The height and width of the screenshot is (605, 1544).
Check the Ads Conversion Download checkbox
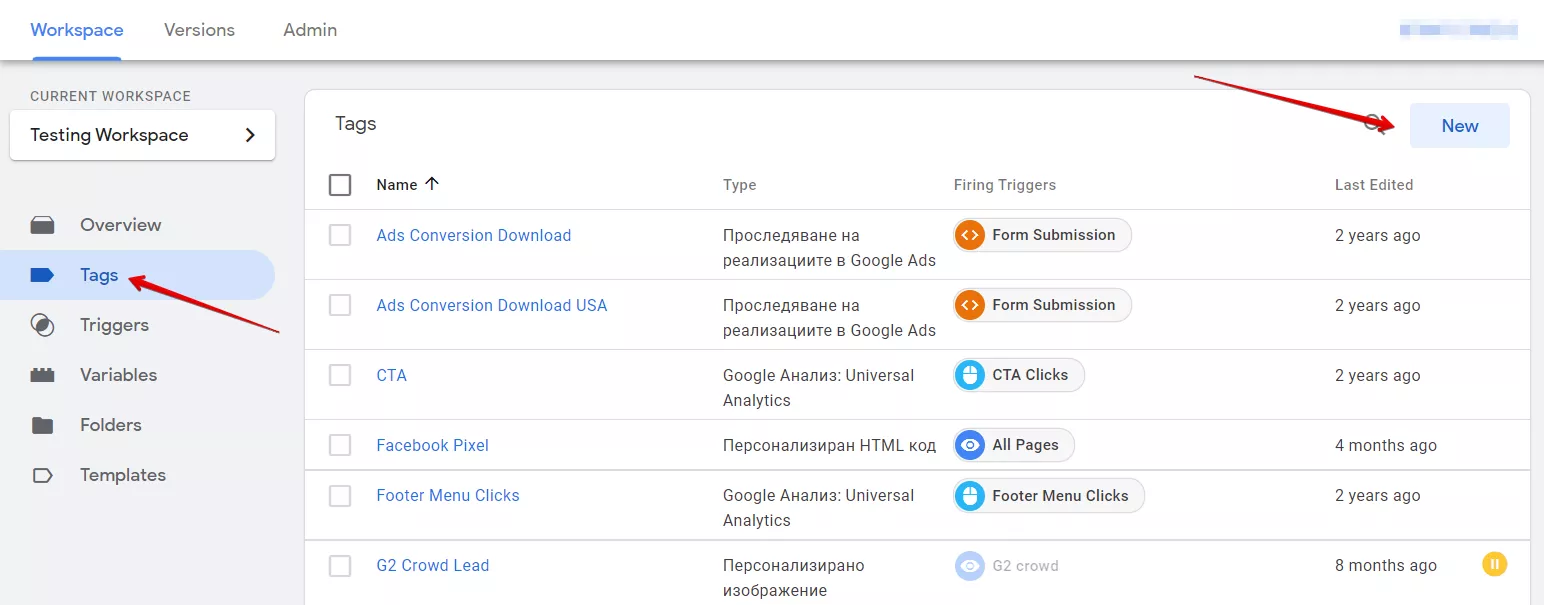click(340, 235)
